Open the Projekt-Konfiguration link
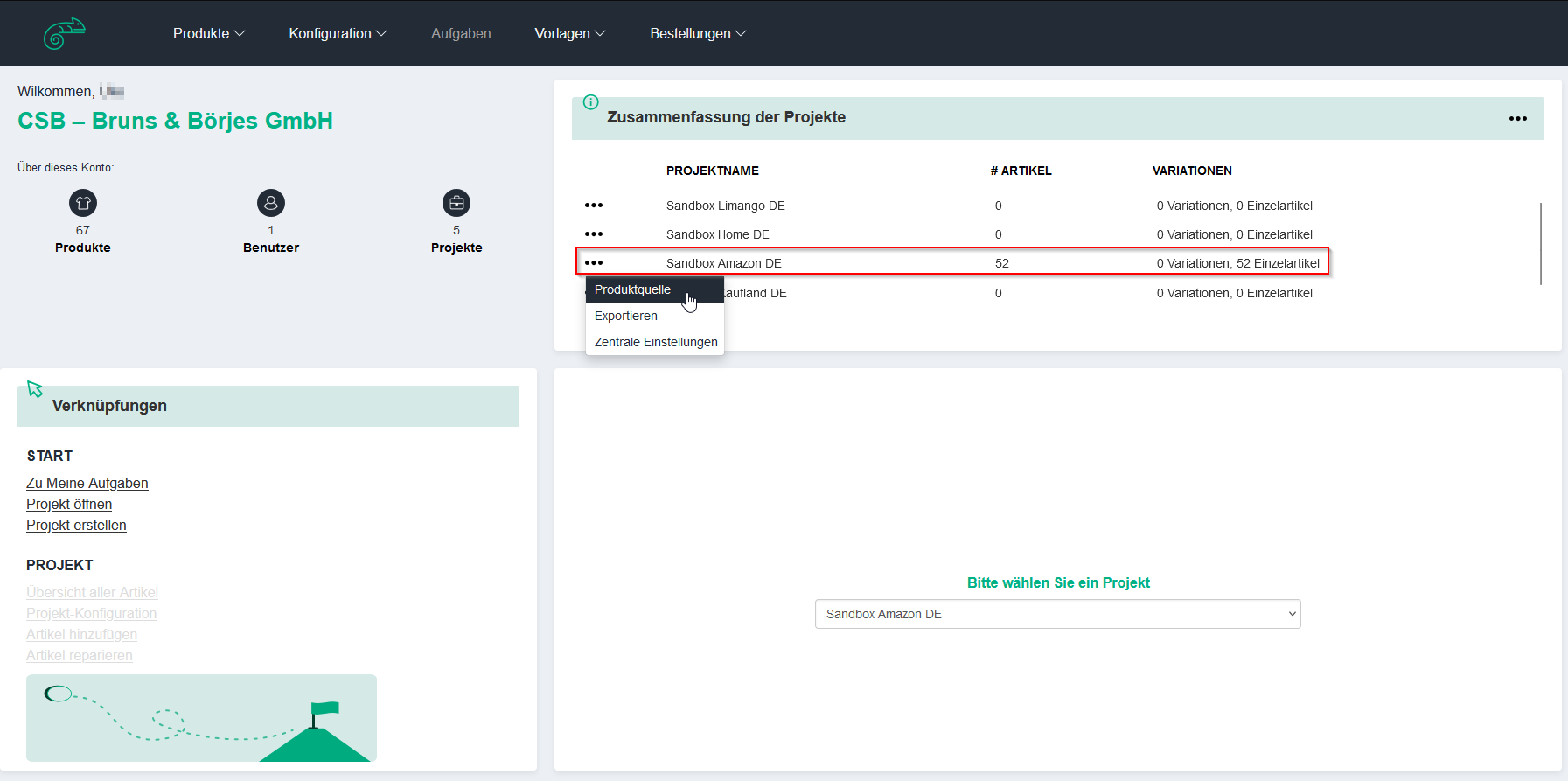Image resolution: width=1568 pixels, height=781 pixels. coord(91,613)
